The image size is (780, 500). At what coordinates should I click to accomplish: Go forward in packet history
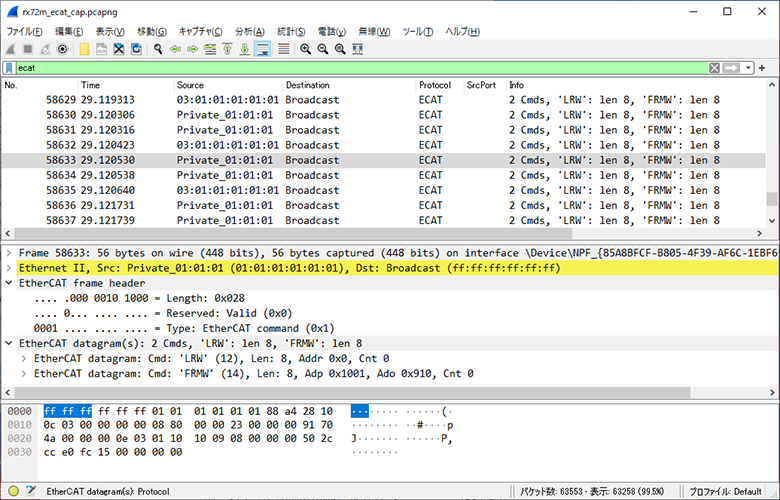[x=193, y=49]
